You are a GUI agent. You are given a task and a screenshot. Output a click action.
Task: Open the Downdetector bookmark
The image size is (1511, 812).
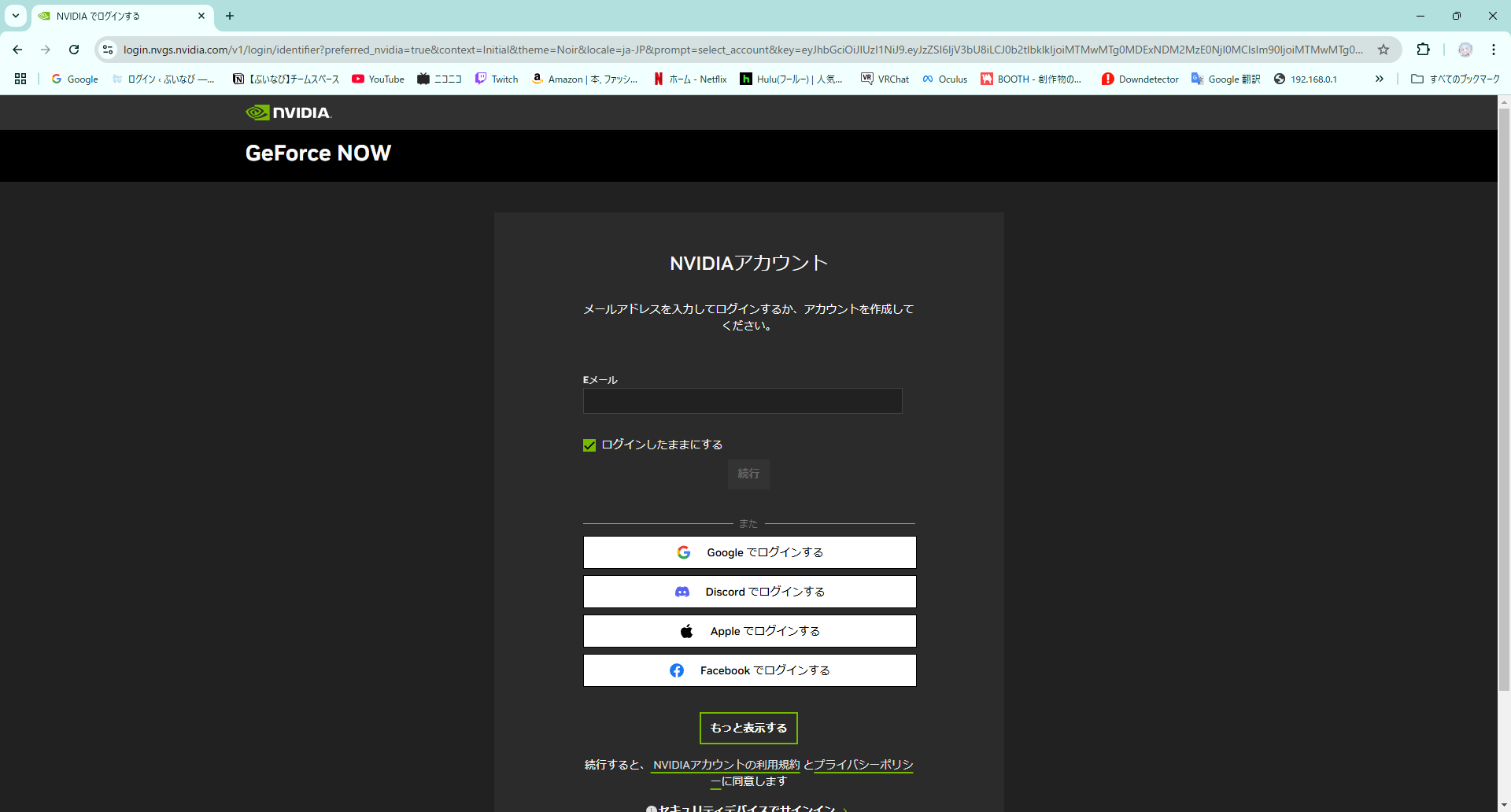click(x=1139, y=79)
